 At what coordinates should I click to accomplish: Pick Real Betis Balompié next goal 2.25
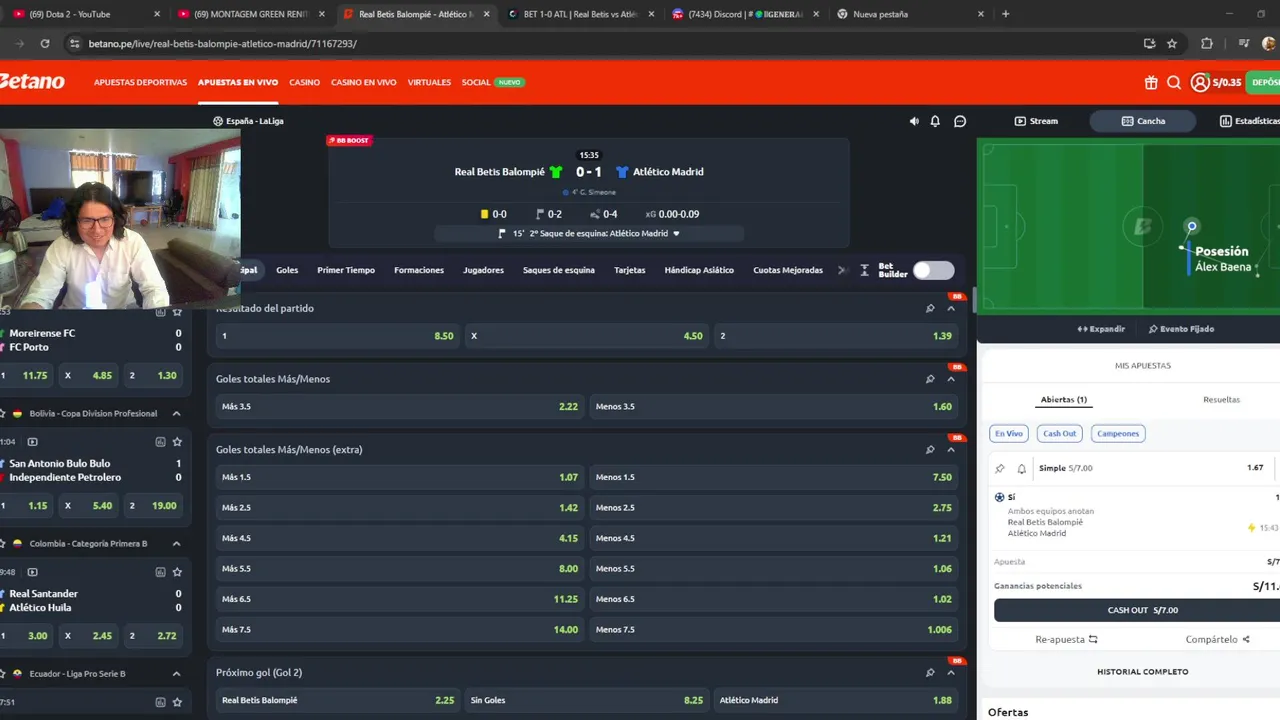(x=338, y=700)
